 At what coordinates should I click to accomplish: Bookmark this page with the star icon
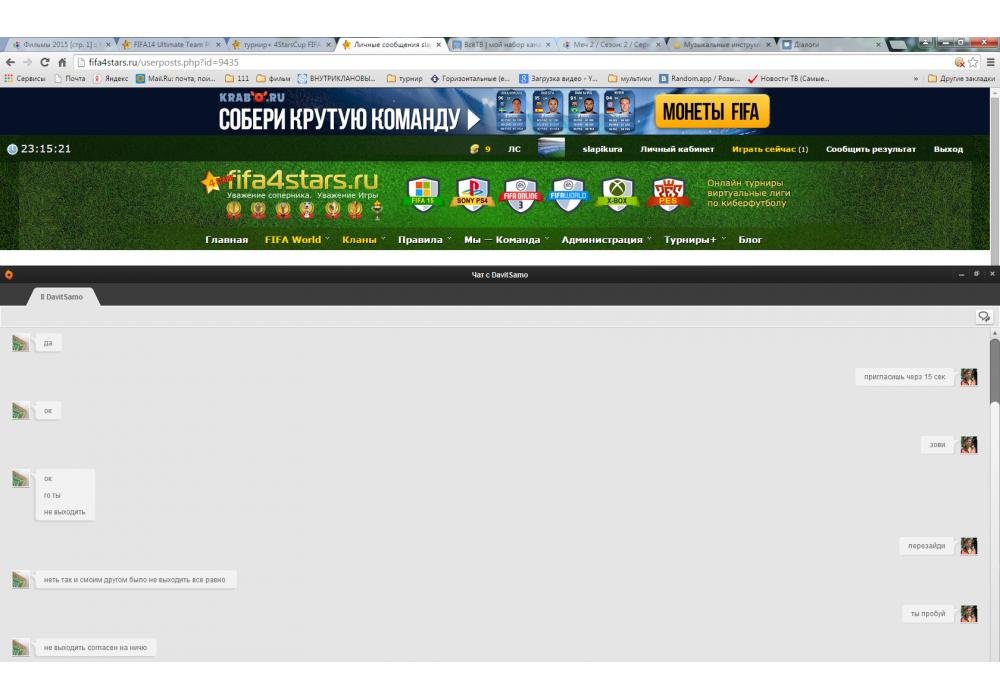(x=973, y=62)
